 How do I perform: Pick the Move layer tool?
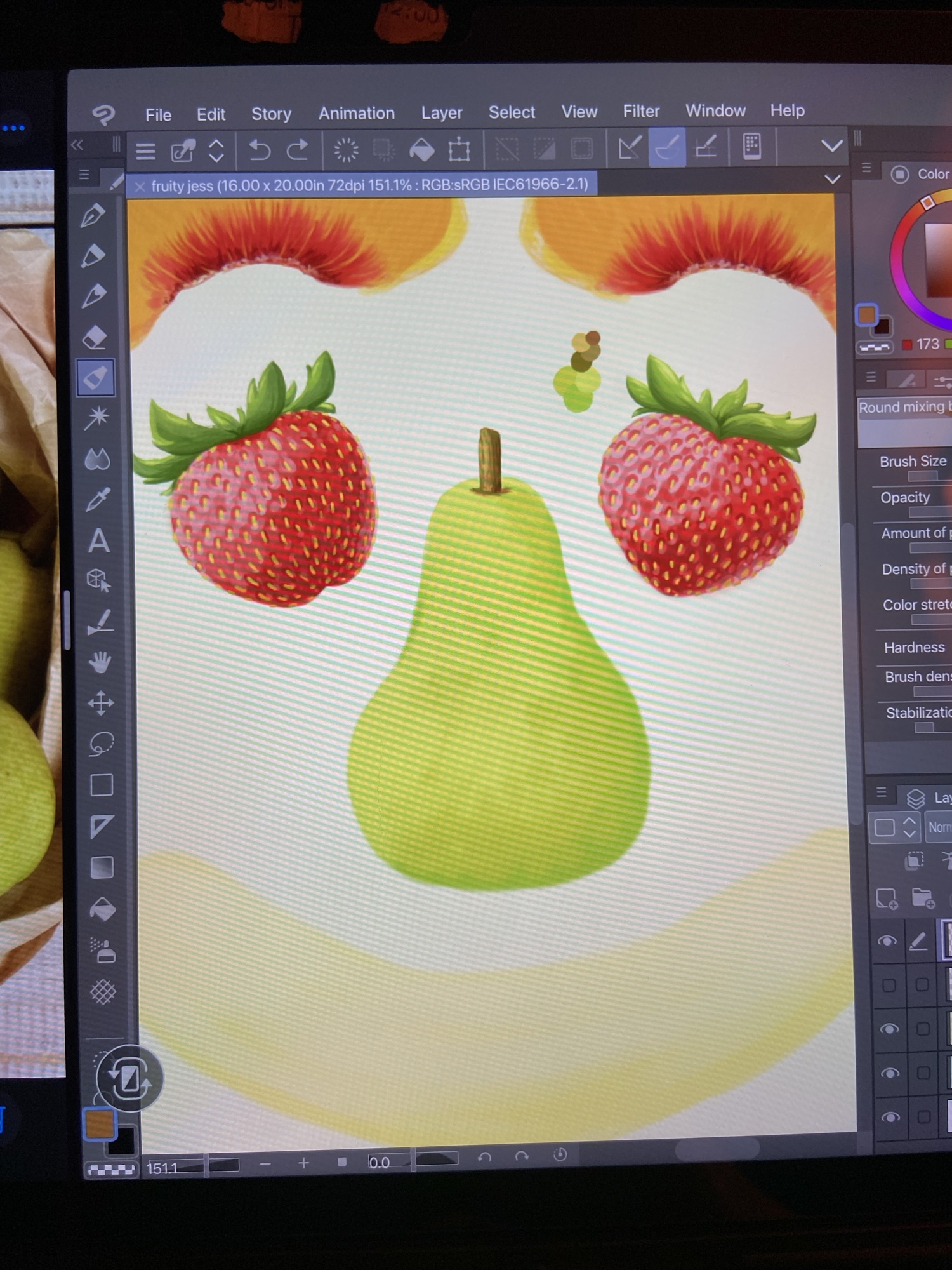(100, 703)
